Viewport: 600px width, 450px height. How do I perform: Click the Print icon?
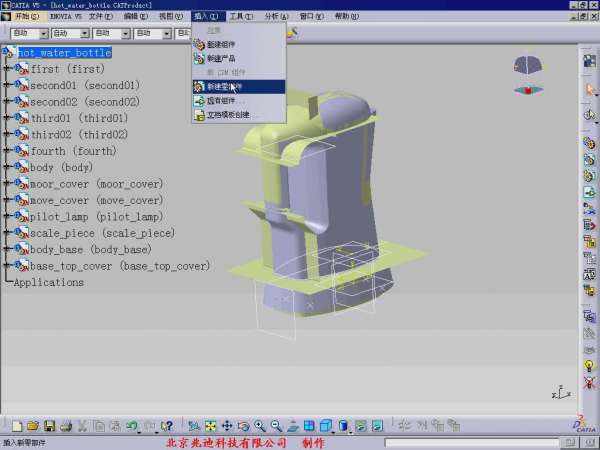click(x=65, y=426)
